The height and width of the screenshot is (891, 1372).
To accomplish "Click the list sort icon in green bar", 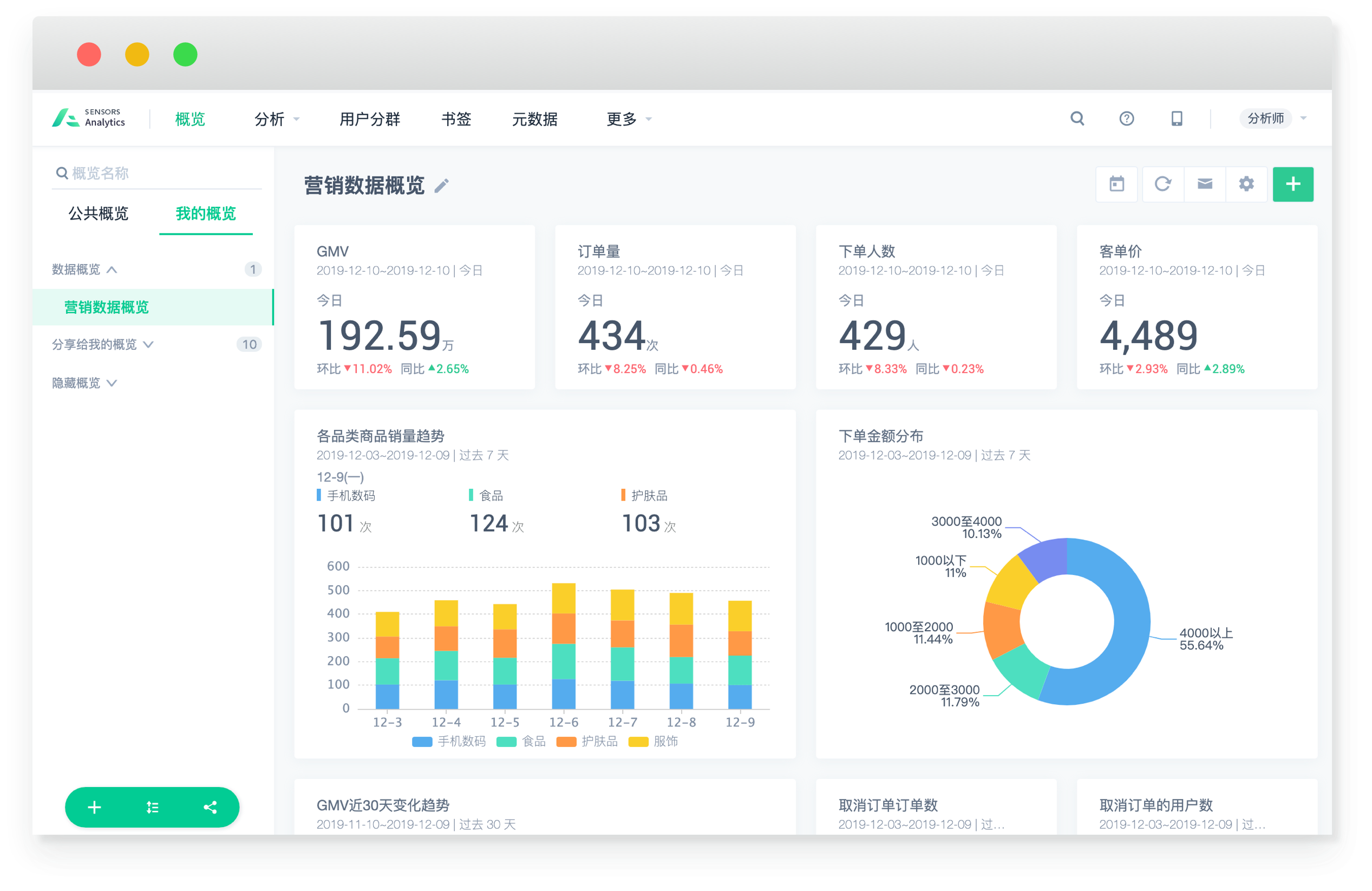I will (x=152, y=808).
